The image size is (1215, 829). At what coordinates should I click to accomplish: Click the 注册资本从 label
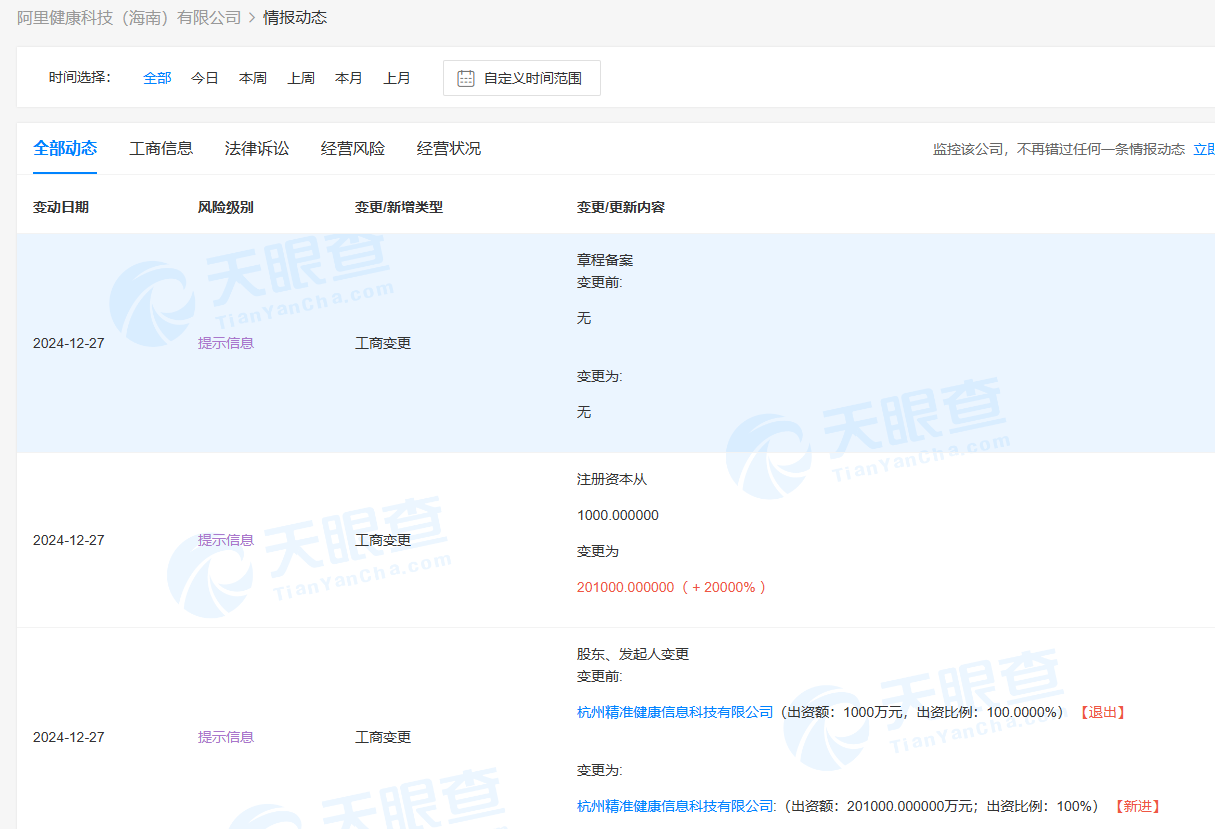click(x=612, y=479)
